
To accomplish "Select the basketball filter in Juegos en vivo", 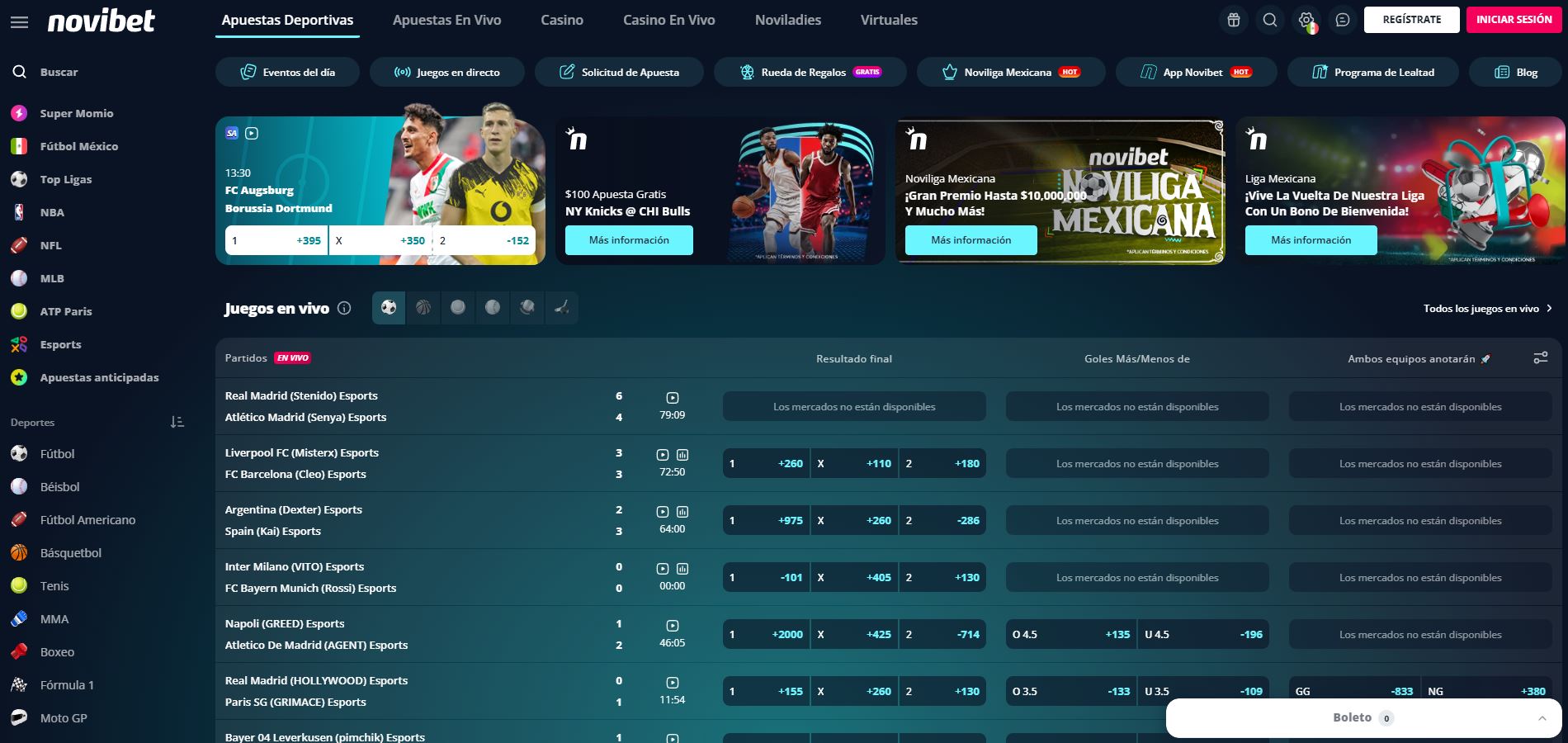I will pyautogui.click(x=423, y=308).
